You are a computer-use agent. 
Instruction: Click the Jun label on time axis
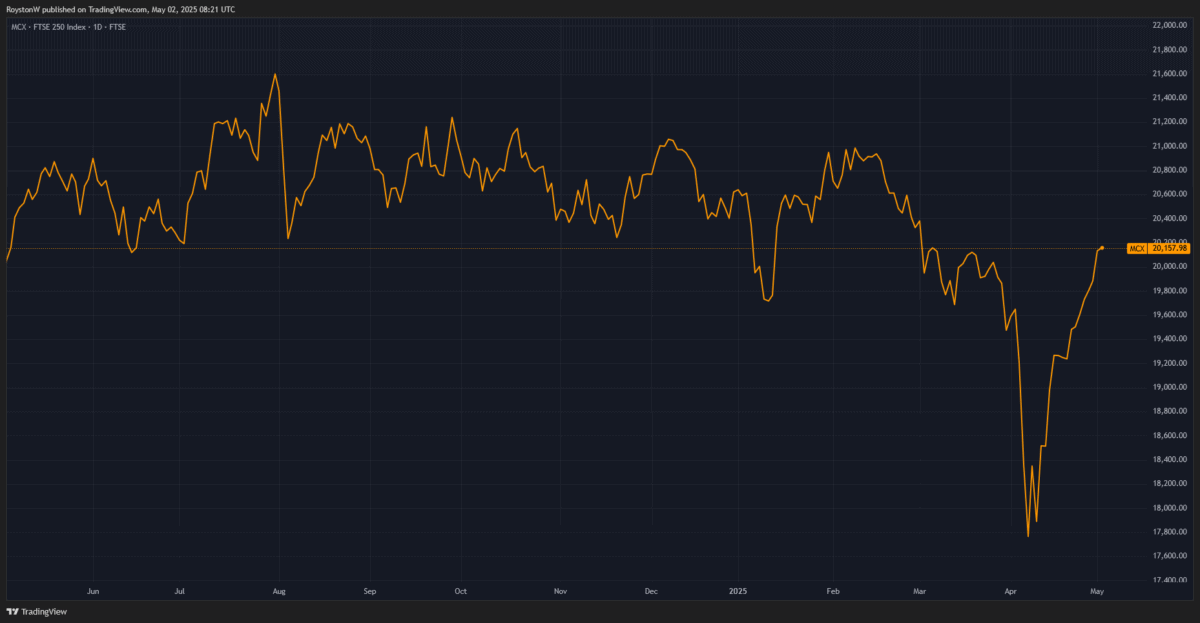click(x=93, y=592)
